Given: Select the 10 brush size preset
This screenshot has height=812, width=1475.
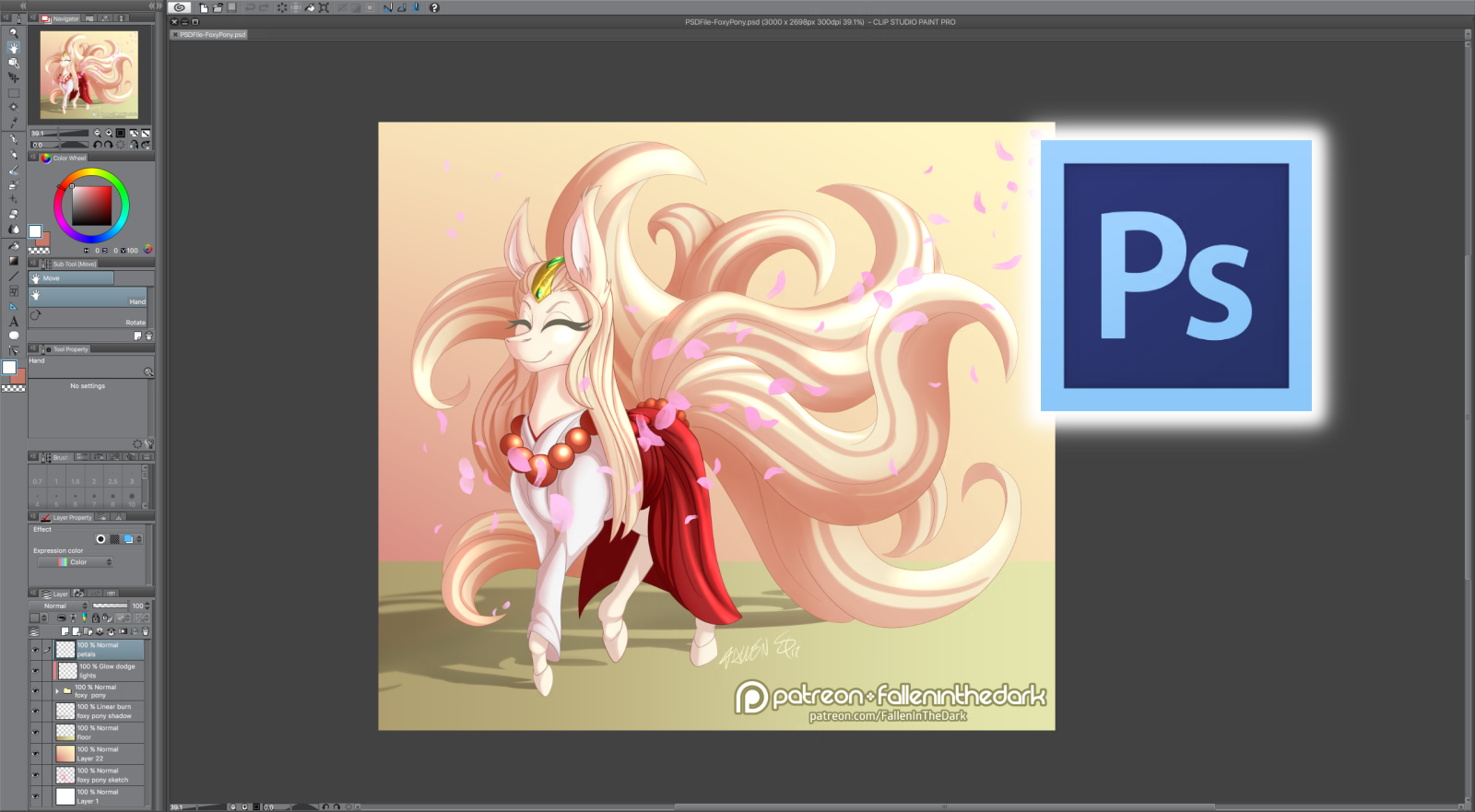Looking at the screenshot, I should 132,500.
